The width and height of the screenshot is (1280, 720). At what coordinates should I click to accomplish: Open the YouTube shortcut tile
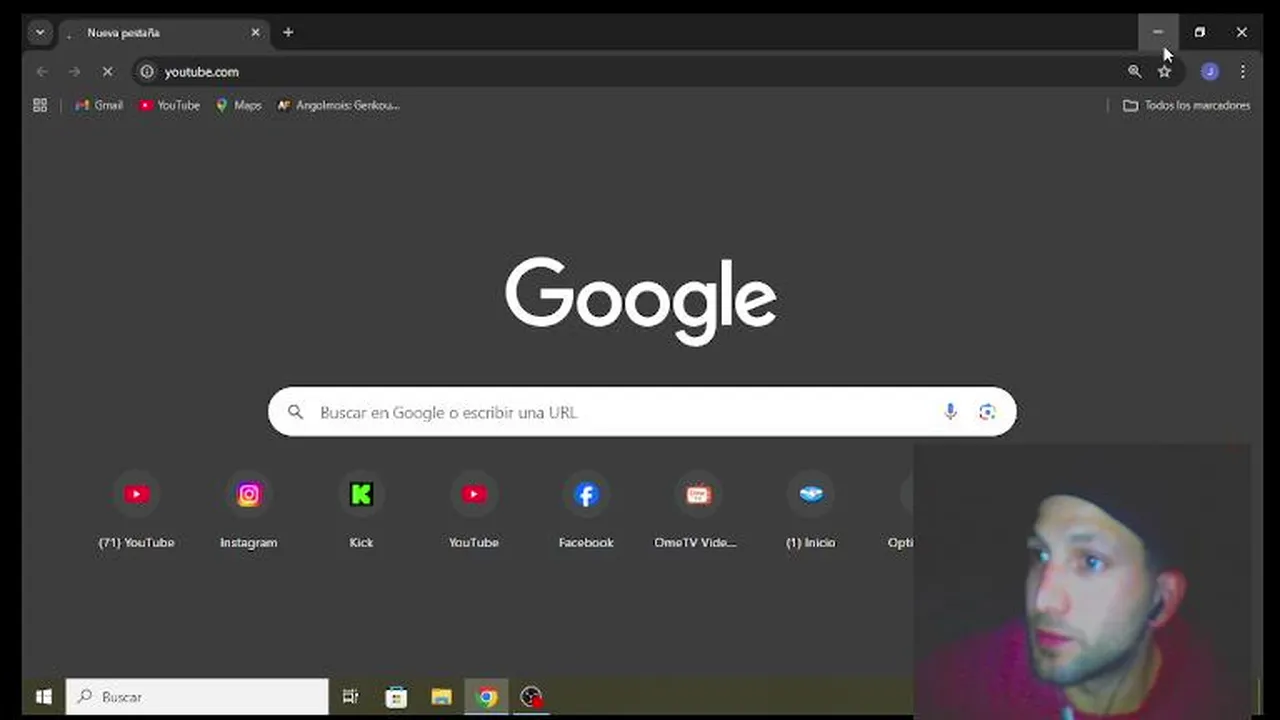click(x=474, y=512)
